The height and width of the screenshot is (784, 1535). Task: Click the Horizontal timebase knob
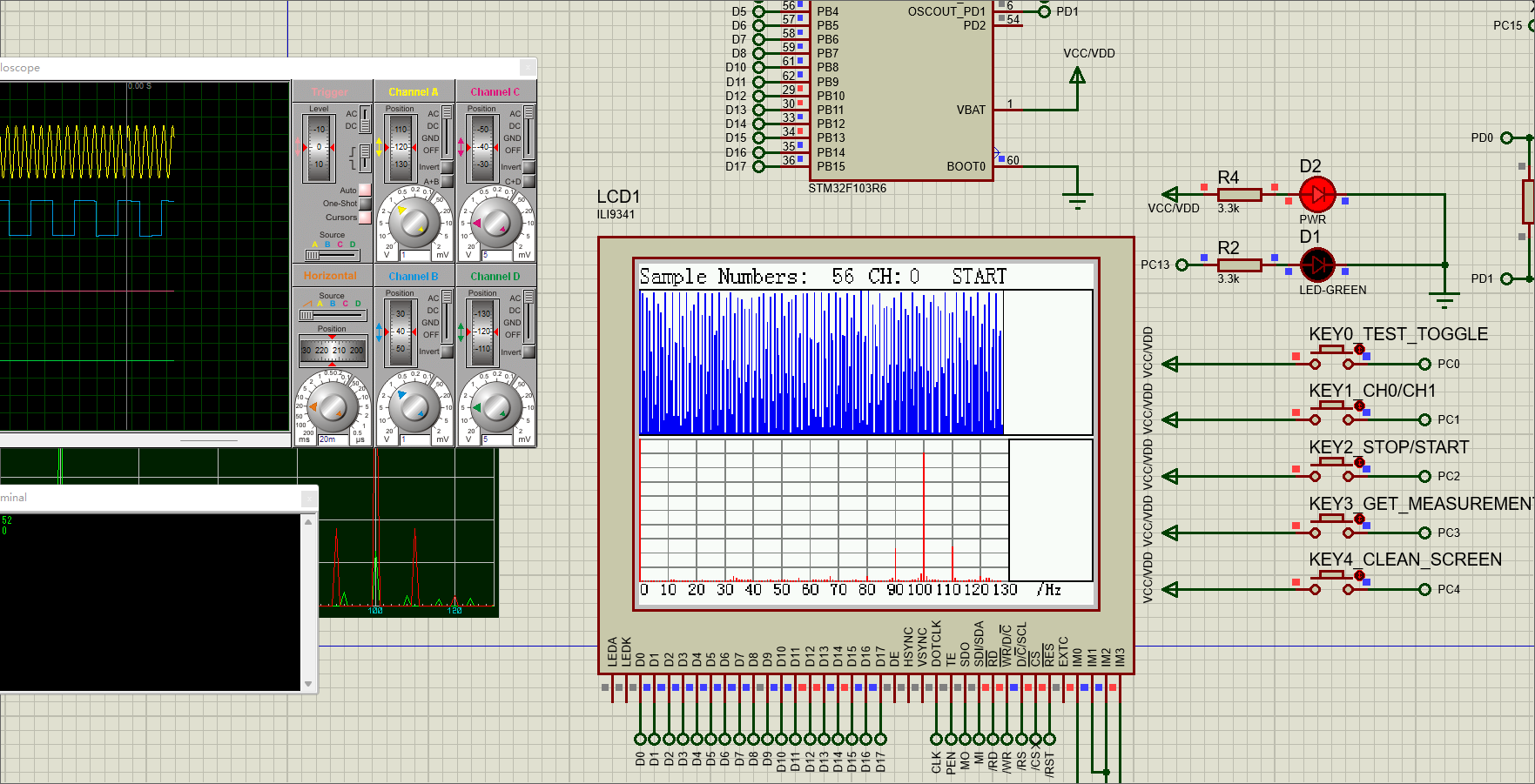332,407
